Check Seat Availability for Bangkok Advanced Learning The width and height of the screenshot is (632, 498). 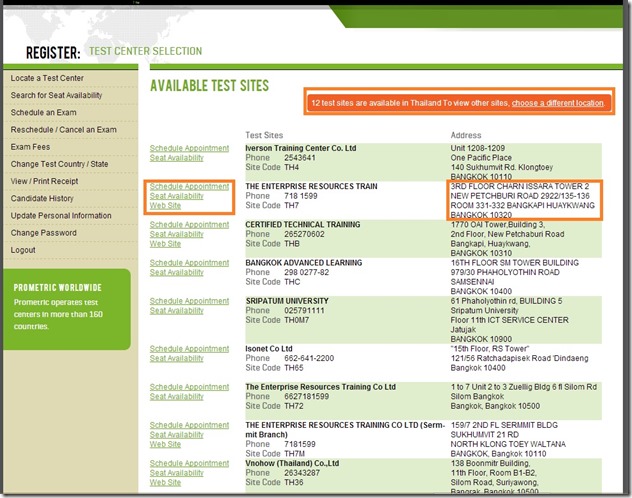[x=177, y=273]
